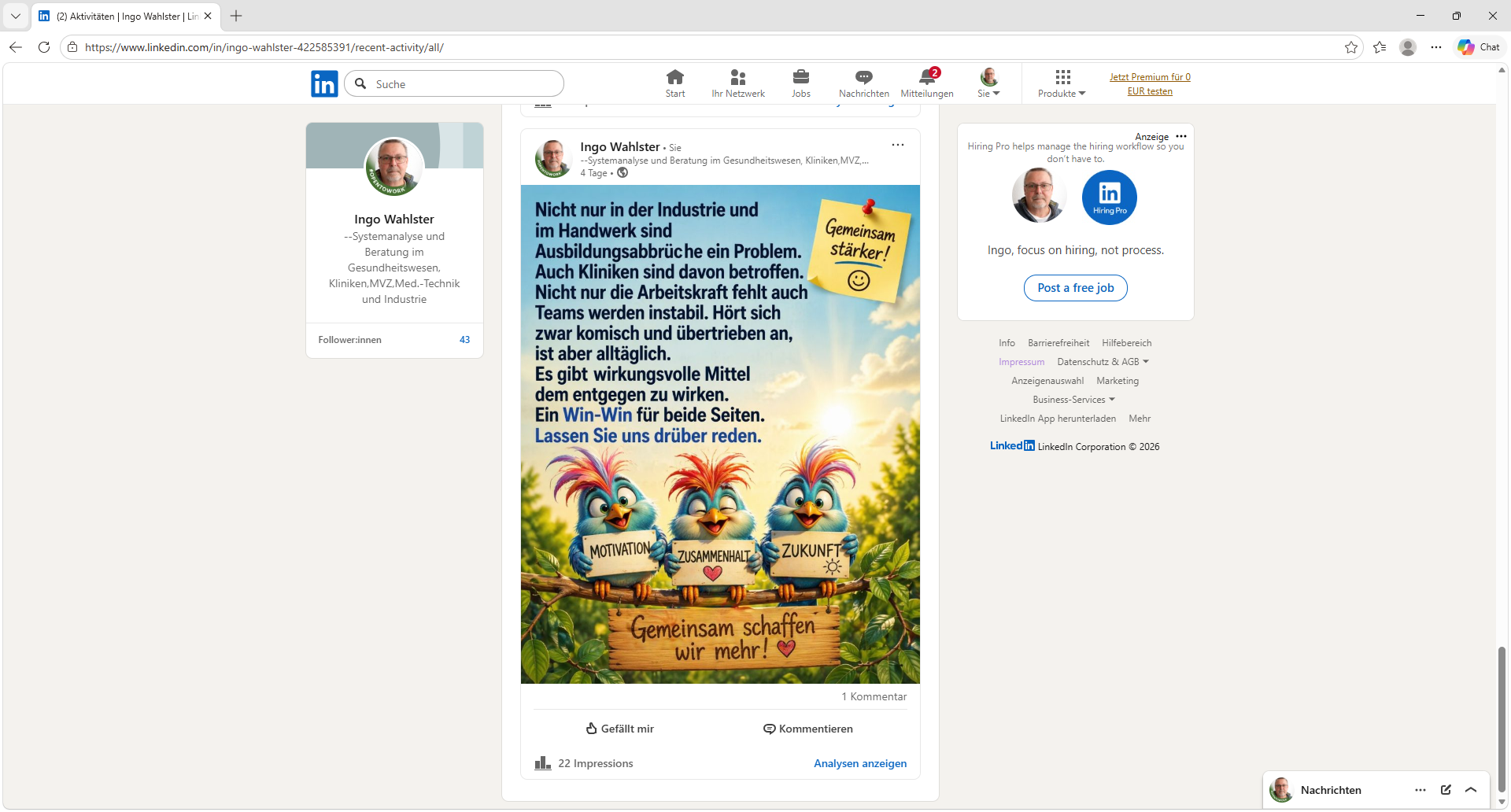Click Post a free job button
Image resolution: width=1511 pixels, height=812 pixels.
tap(1076, 288)
